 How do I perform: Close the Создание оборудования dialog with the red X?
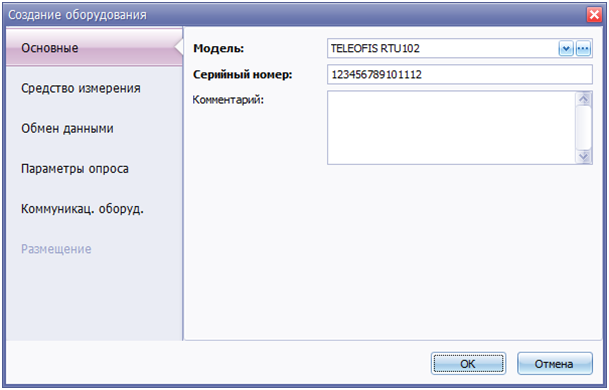point(594,15)
